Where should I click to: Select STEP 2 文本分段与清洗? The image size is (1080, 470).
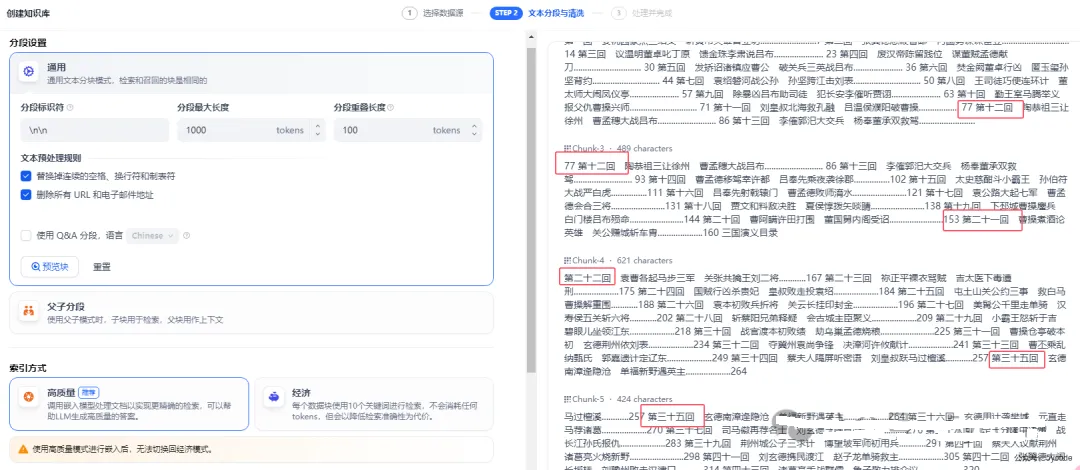(537, 12)
